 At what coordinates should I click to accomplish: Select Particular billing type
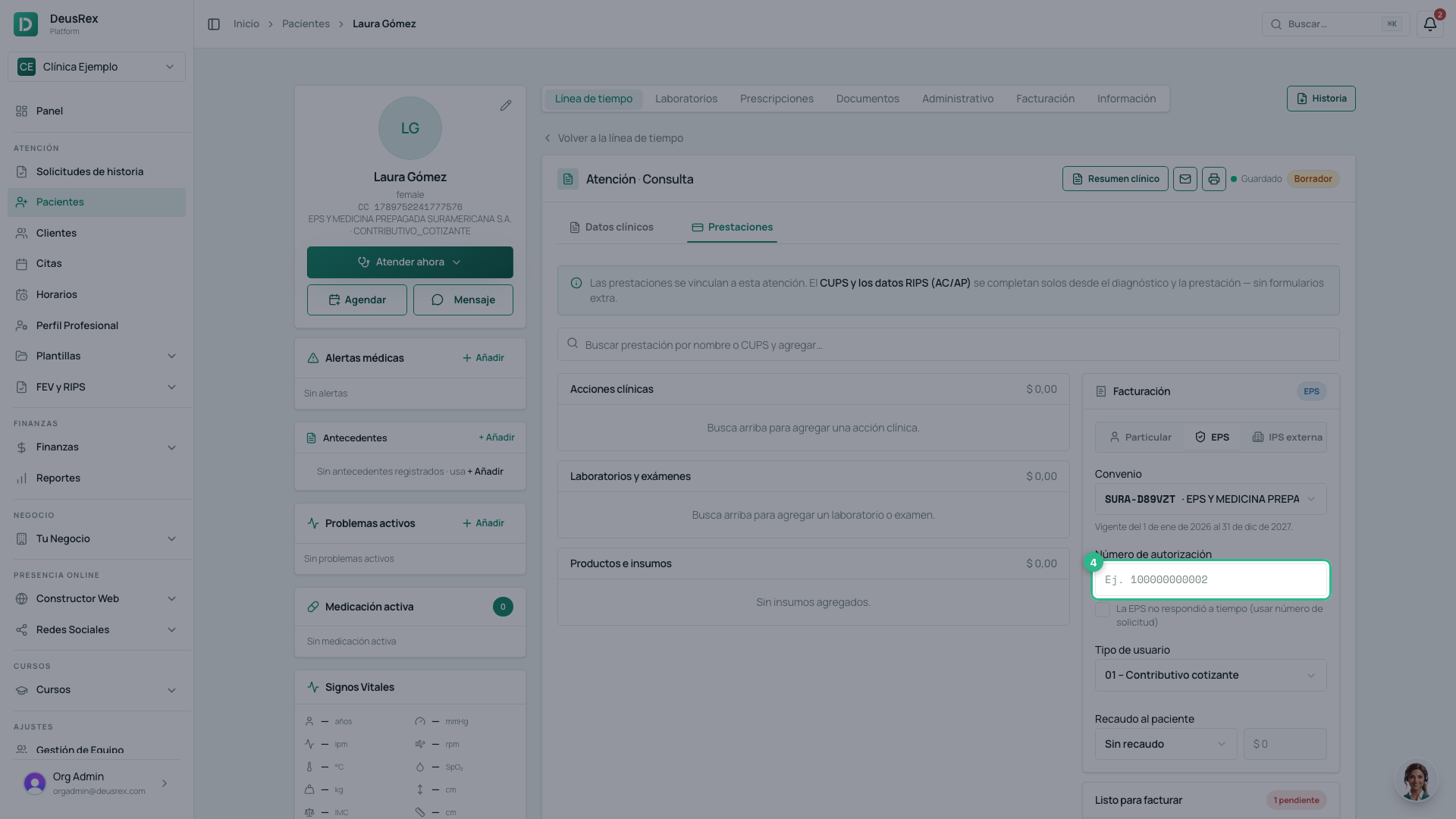pos(1140,438)
